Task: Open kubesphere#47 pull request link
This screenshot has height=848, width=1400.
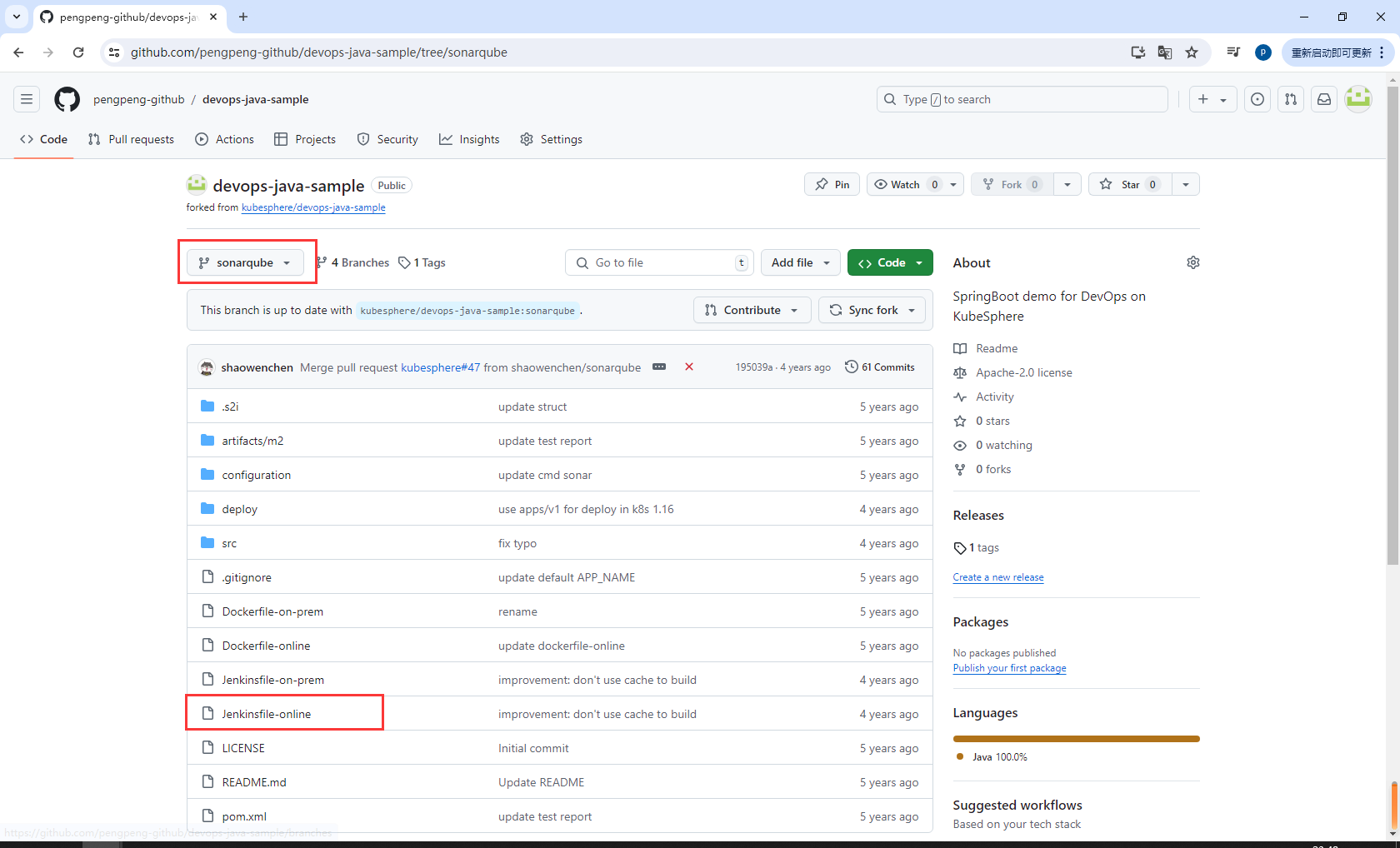Action: point(440,367)
